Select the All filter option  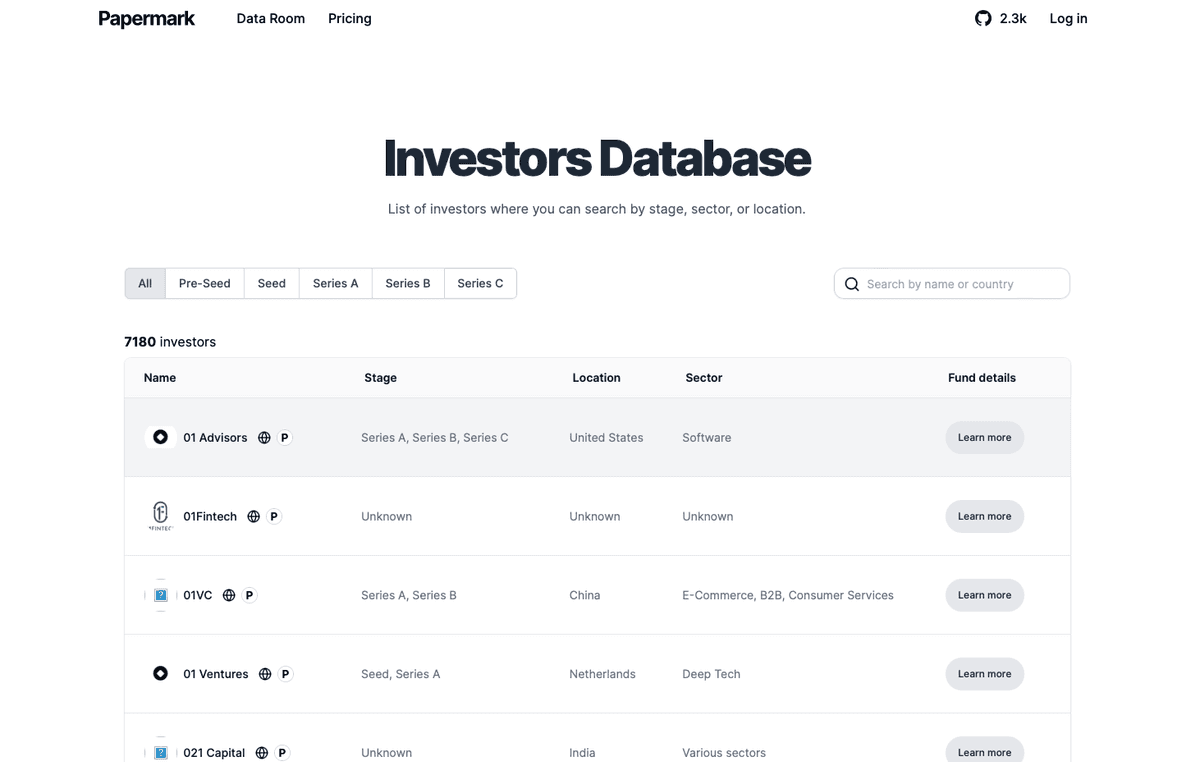point(144,283)
